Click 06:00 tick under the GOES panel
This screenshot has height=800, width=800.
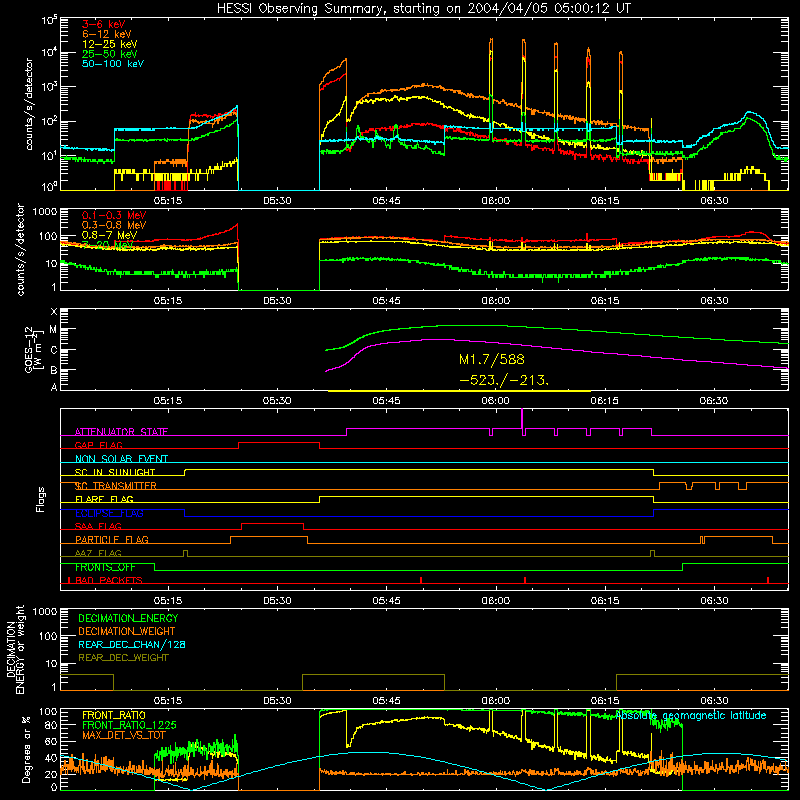495,401
